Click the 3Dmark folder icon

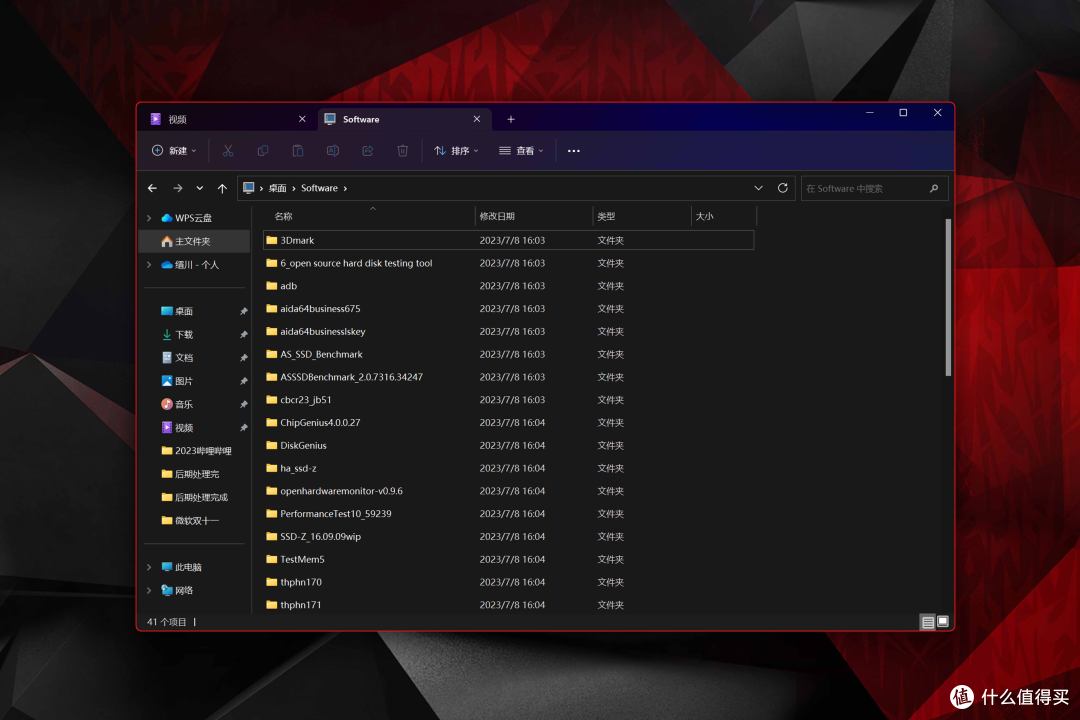(x=271, y=240)
